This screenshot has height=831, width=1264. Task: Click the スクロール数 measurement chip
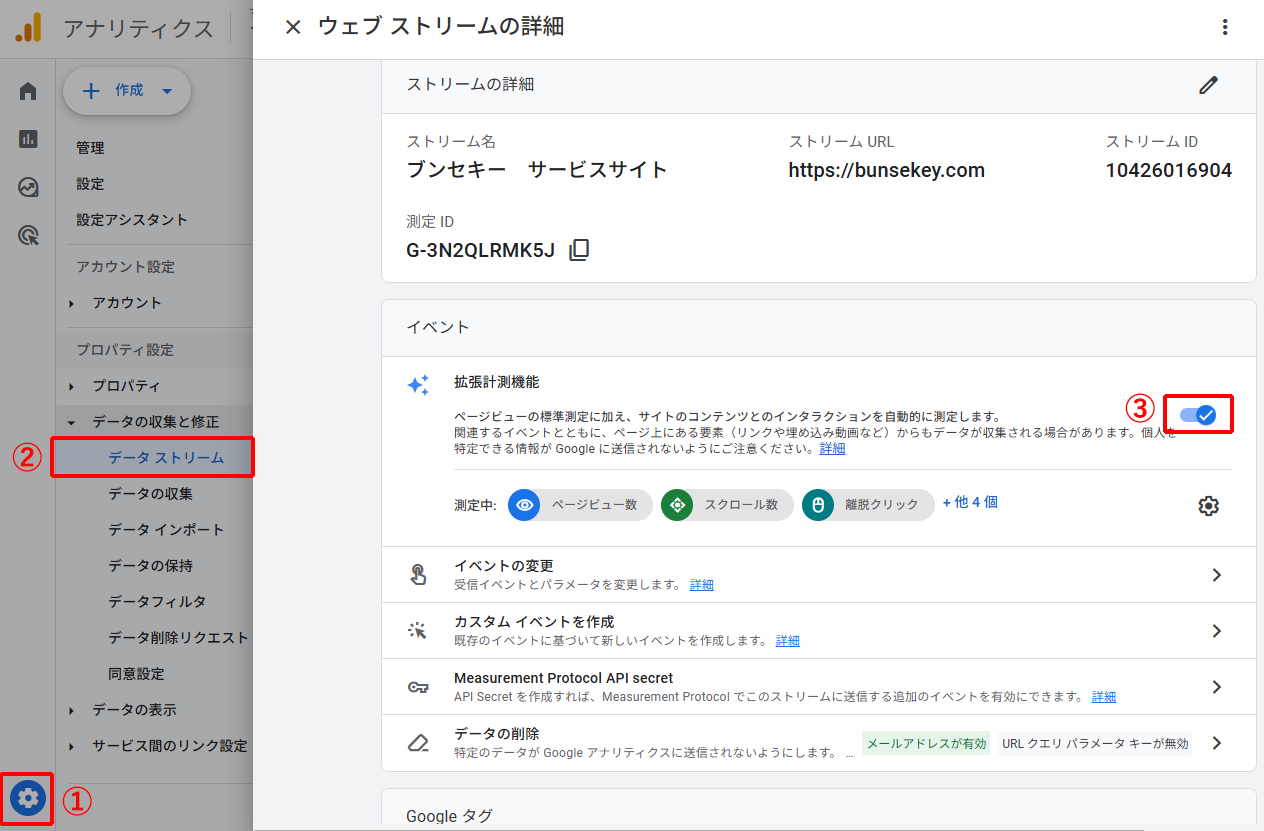[x=726, y=505]
